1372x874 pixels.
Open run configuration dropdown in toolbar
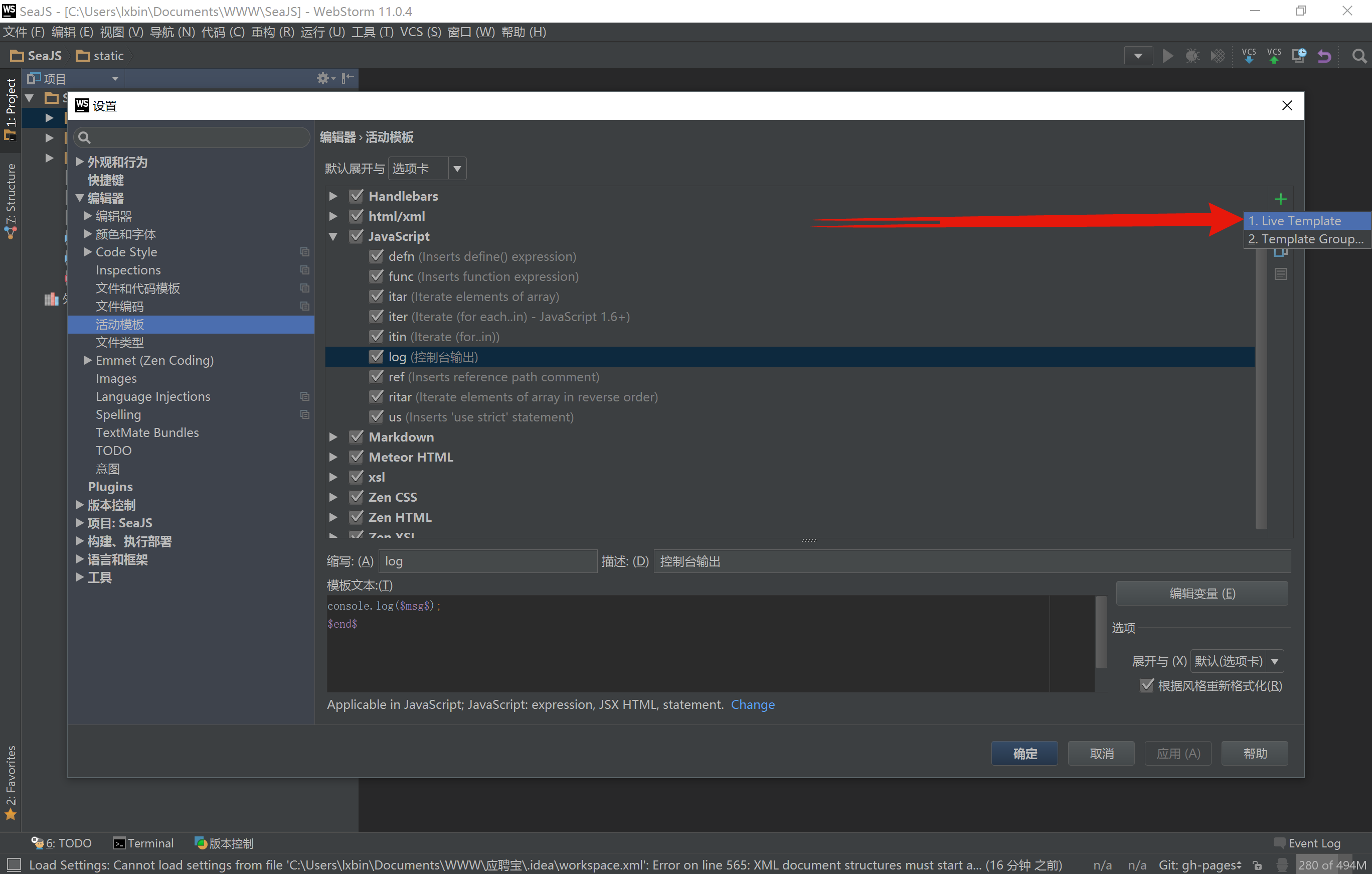[1138, 56]
